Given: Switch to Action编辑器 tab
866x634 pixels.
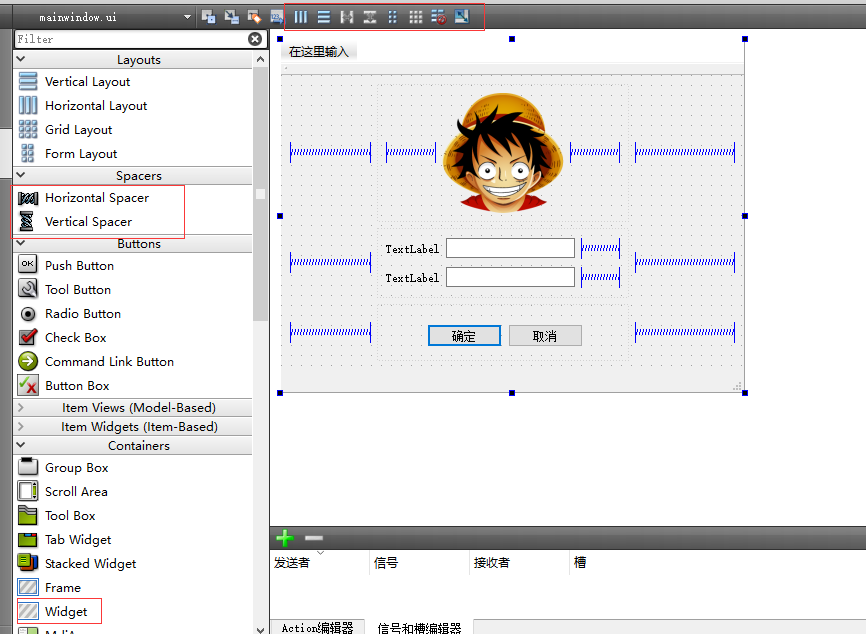Looking at the screenshot, I should (317, 627).
